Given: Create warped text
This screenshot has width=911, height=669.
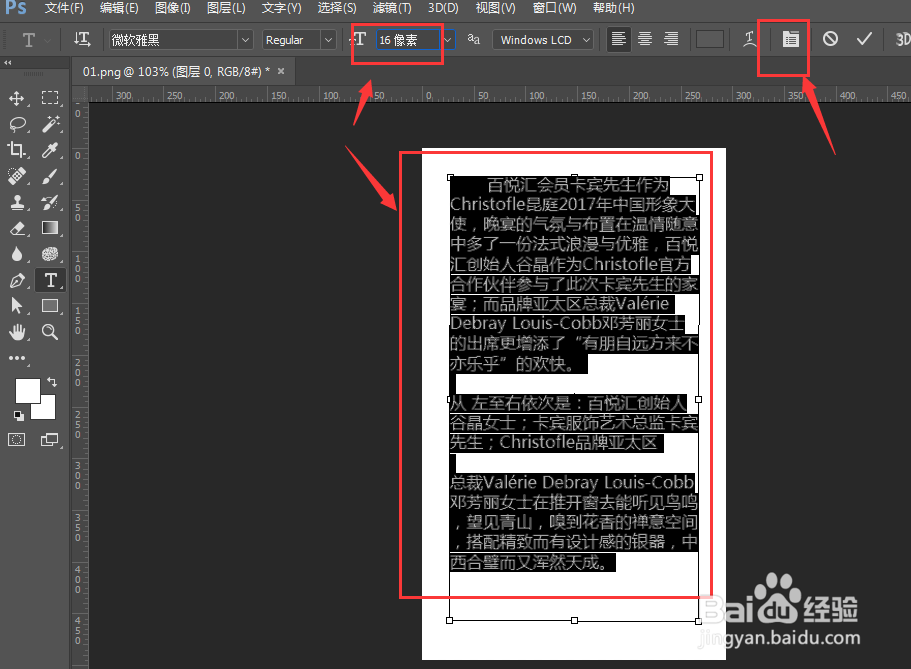Looking at the screenshot, I should point(750,40).
